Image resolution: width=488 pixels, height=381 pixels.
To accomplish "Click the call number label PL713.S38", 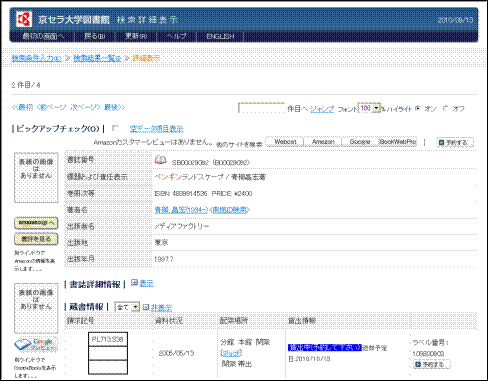I will [108, 339].
